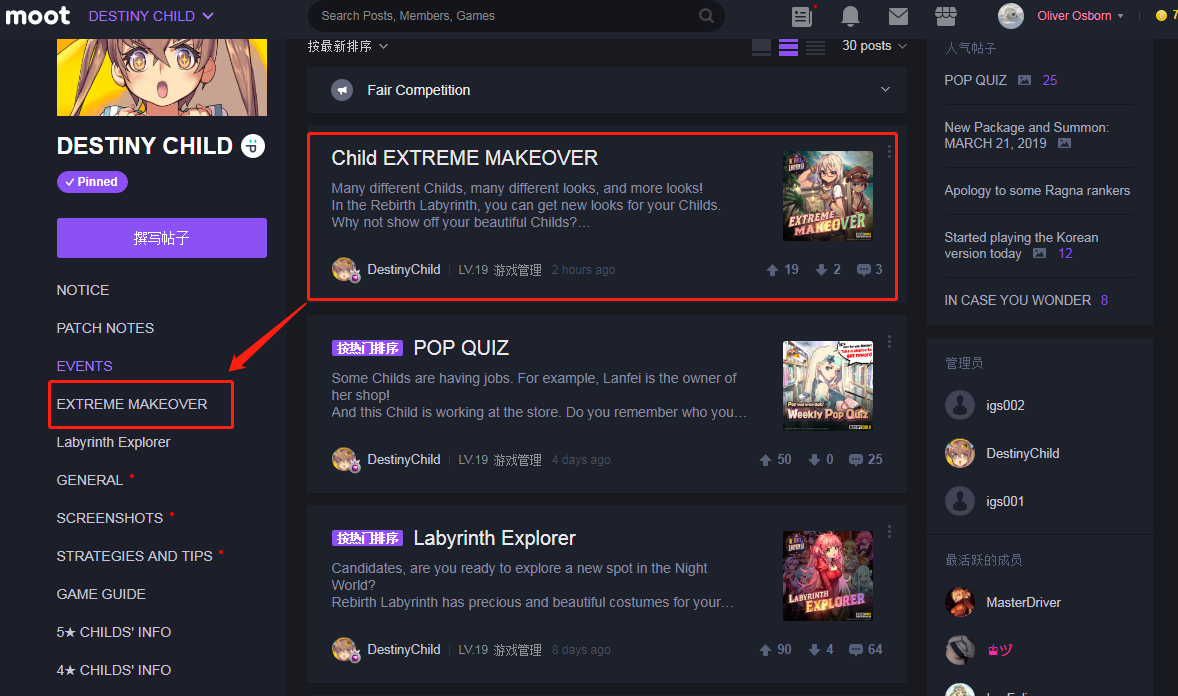This screenshot has height=696, width=1178.
Task: Open the Child EXTREME MAKEOVER post title
Action: [464, 158]
